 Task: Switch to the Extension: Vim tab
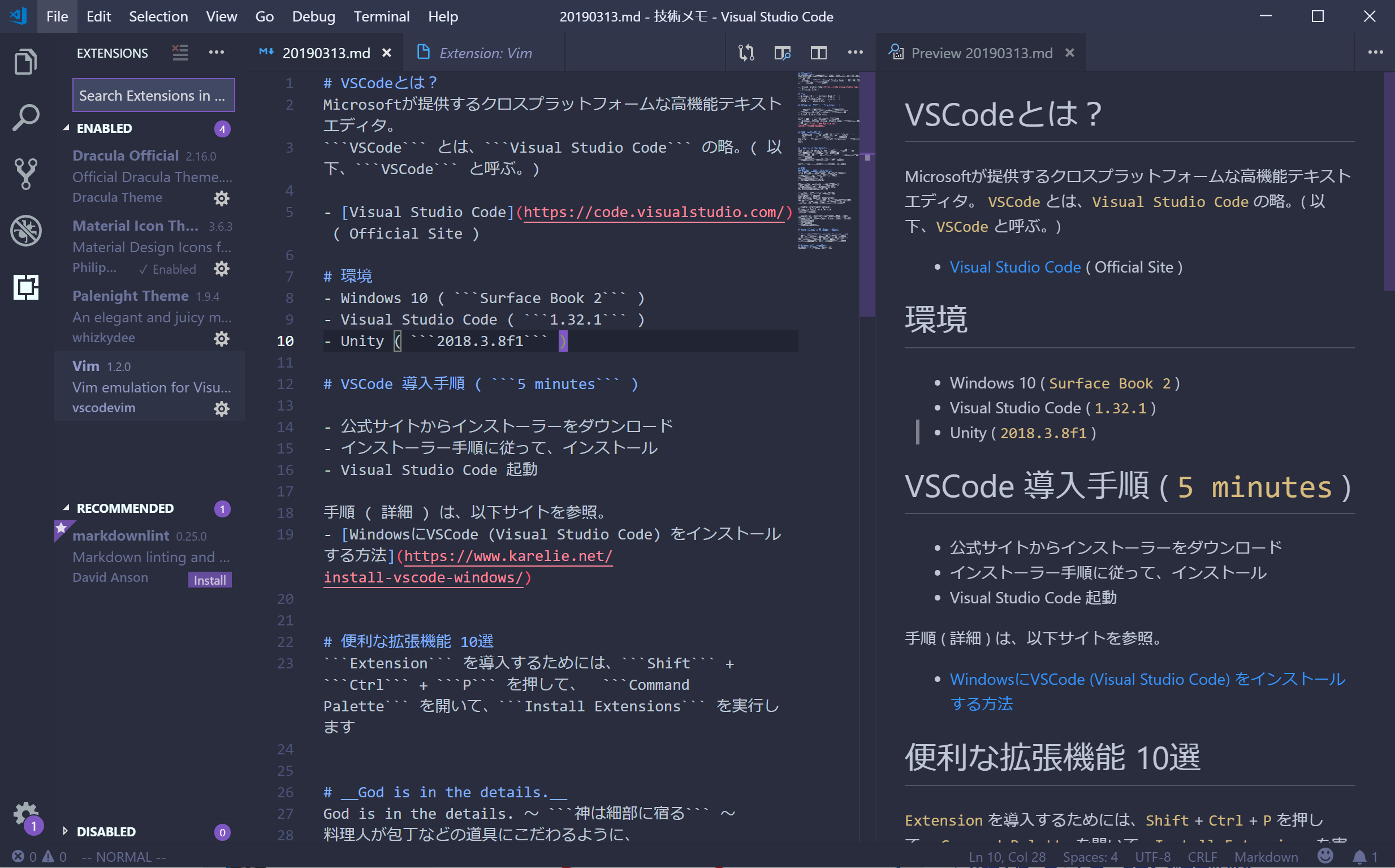(485, 53)
